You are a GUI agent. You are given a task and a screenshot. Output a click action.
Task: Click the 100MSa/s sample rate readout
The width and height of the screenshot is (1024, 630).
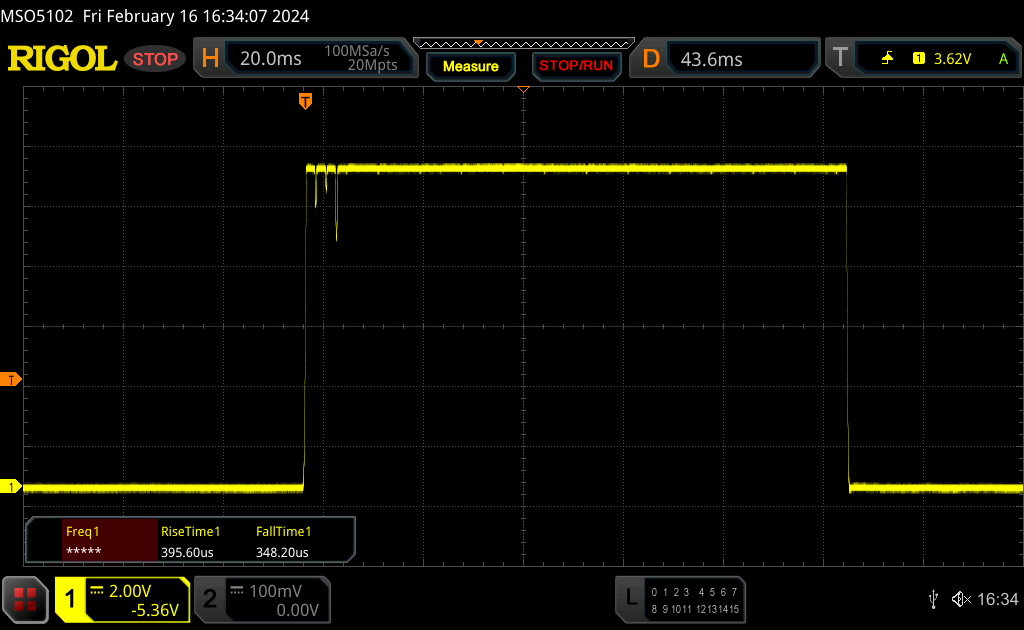pos(357,51)
